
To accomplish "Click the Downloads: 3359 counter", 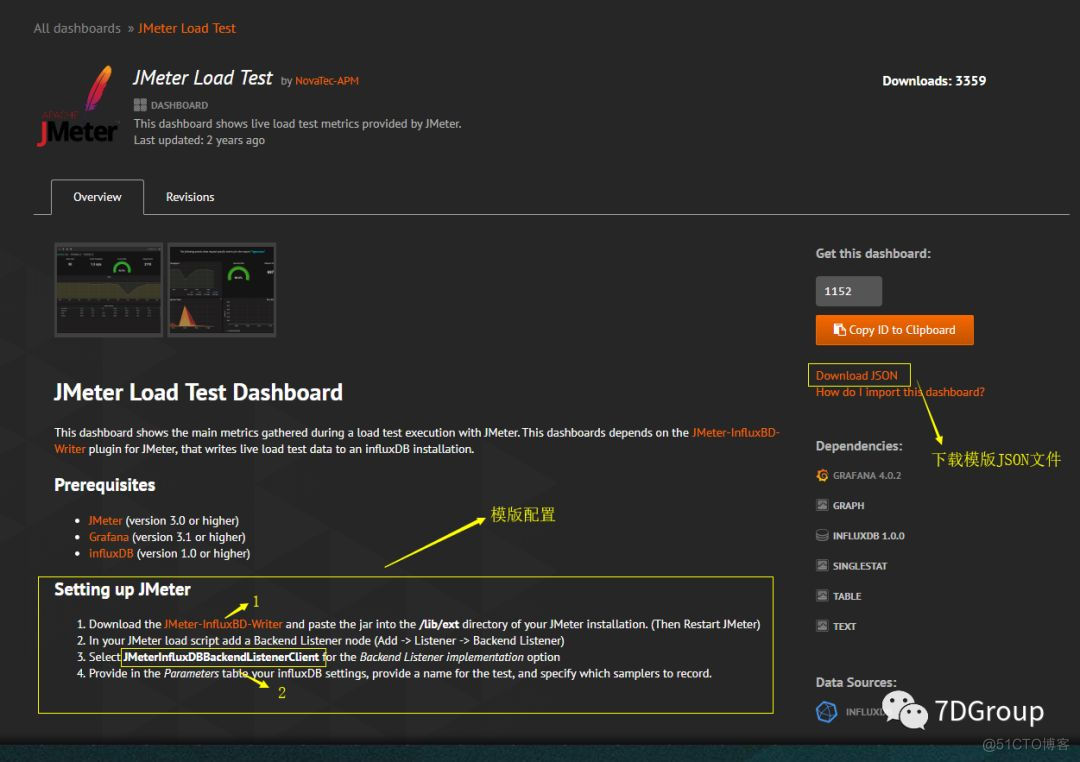I will coord(934,81).
